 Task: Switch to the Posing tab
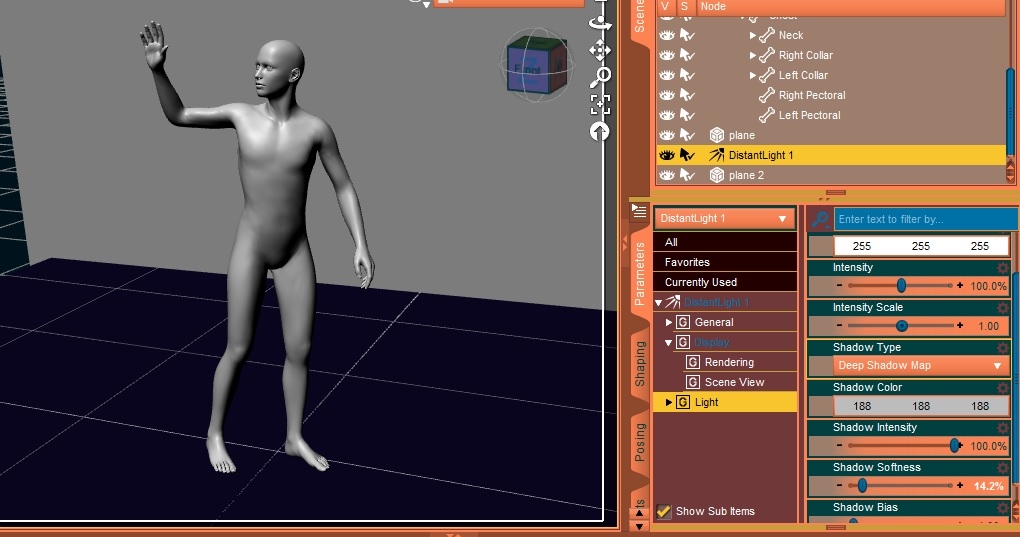pyautogui.click(x=640, y=442)
